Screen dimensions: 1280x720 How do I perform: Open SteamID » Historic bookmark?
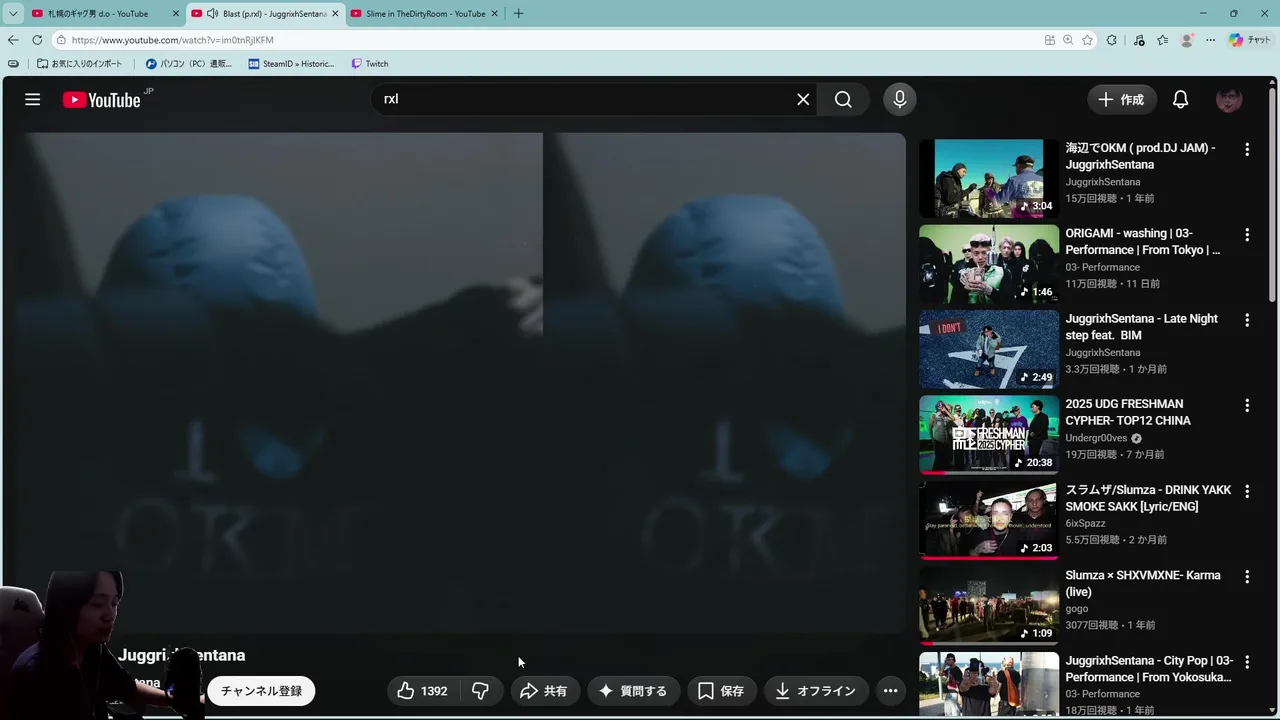tap(291, 63)
